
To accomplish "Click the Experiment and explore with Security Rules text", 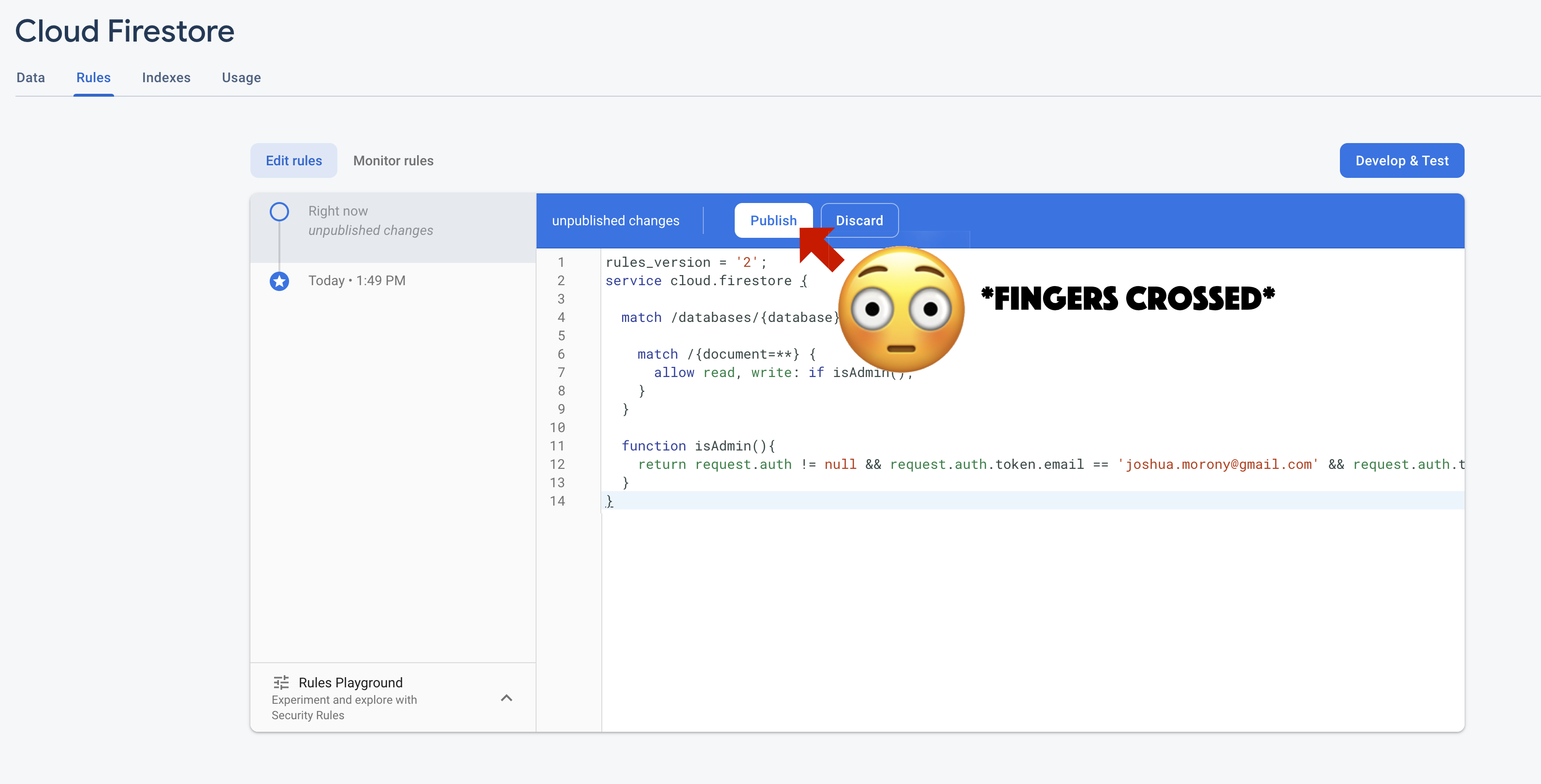I will tap(344, 708).
